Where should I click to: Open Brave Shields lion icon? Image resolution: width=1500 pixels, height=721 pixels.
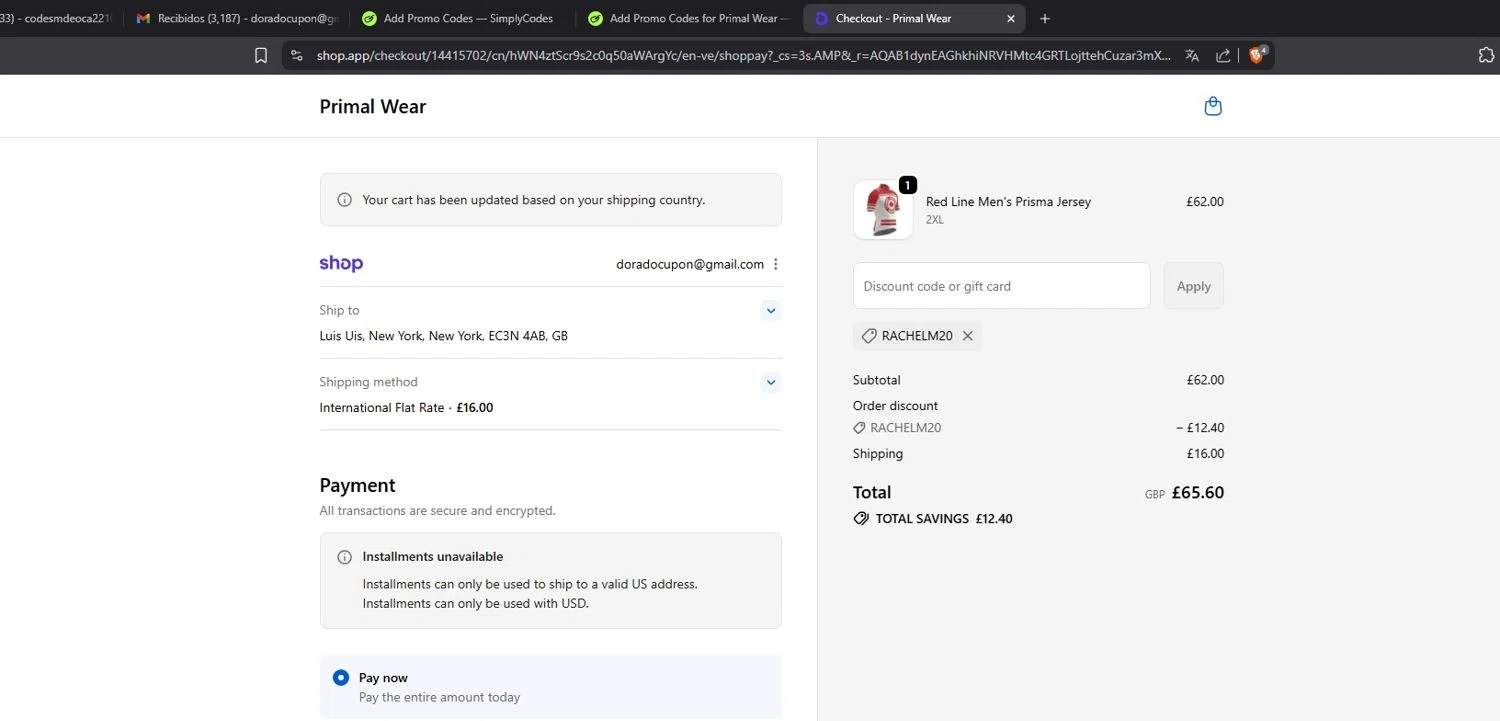point(1257,55)
